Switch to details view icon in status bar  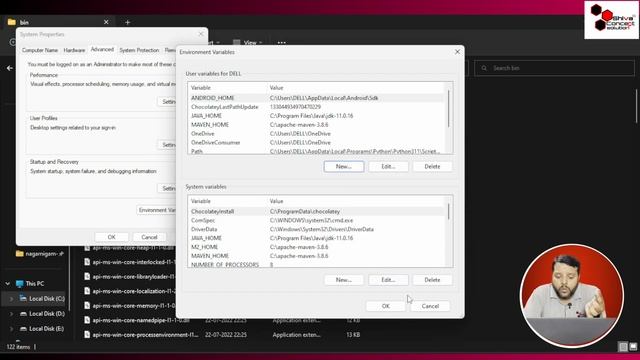click(623, 347)
